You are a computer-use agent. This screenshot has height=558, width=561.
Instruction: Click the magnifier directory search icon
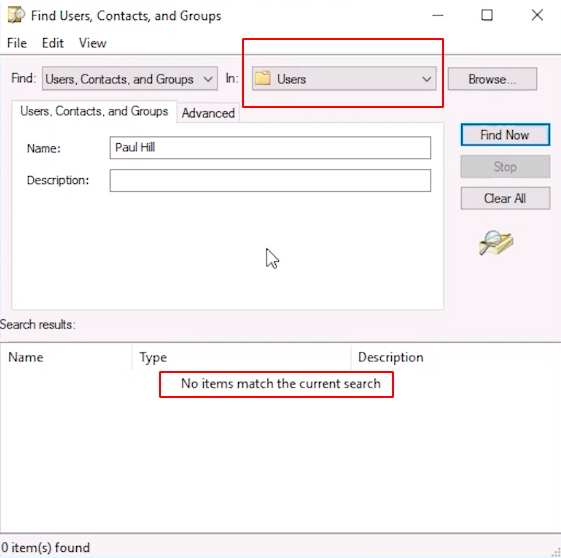click(x=496, y=243)
